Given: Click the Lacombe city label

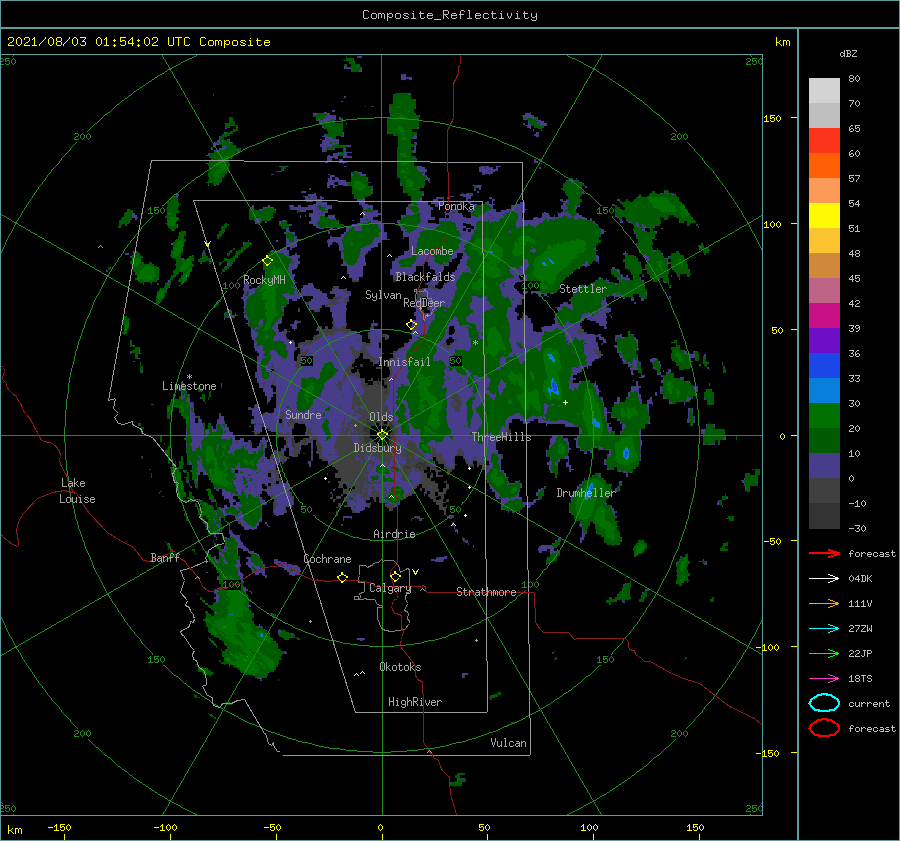Looking at the screenshot, I should [432, 251].
